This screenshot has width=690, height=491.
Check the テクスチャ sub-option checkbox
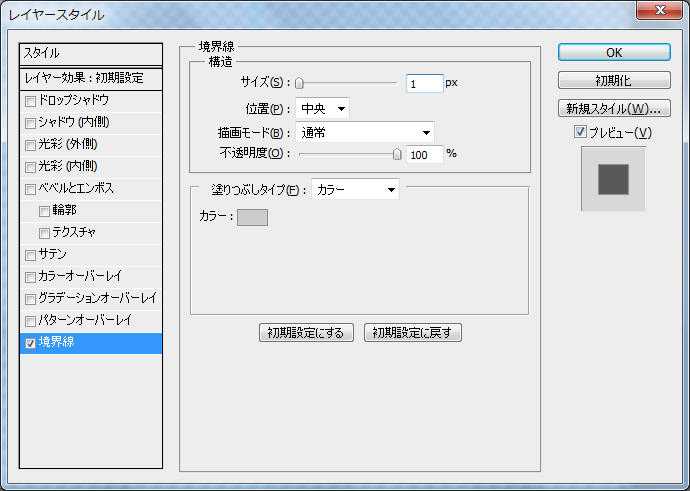[44, 234]
